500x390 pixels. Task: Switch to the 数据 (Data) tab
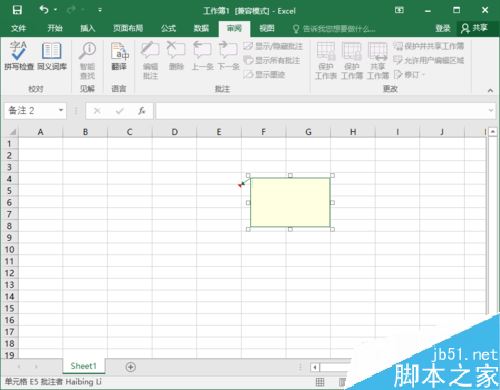[x=201, y=28]
